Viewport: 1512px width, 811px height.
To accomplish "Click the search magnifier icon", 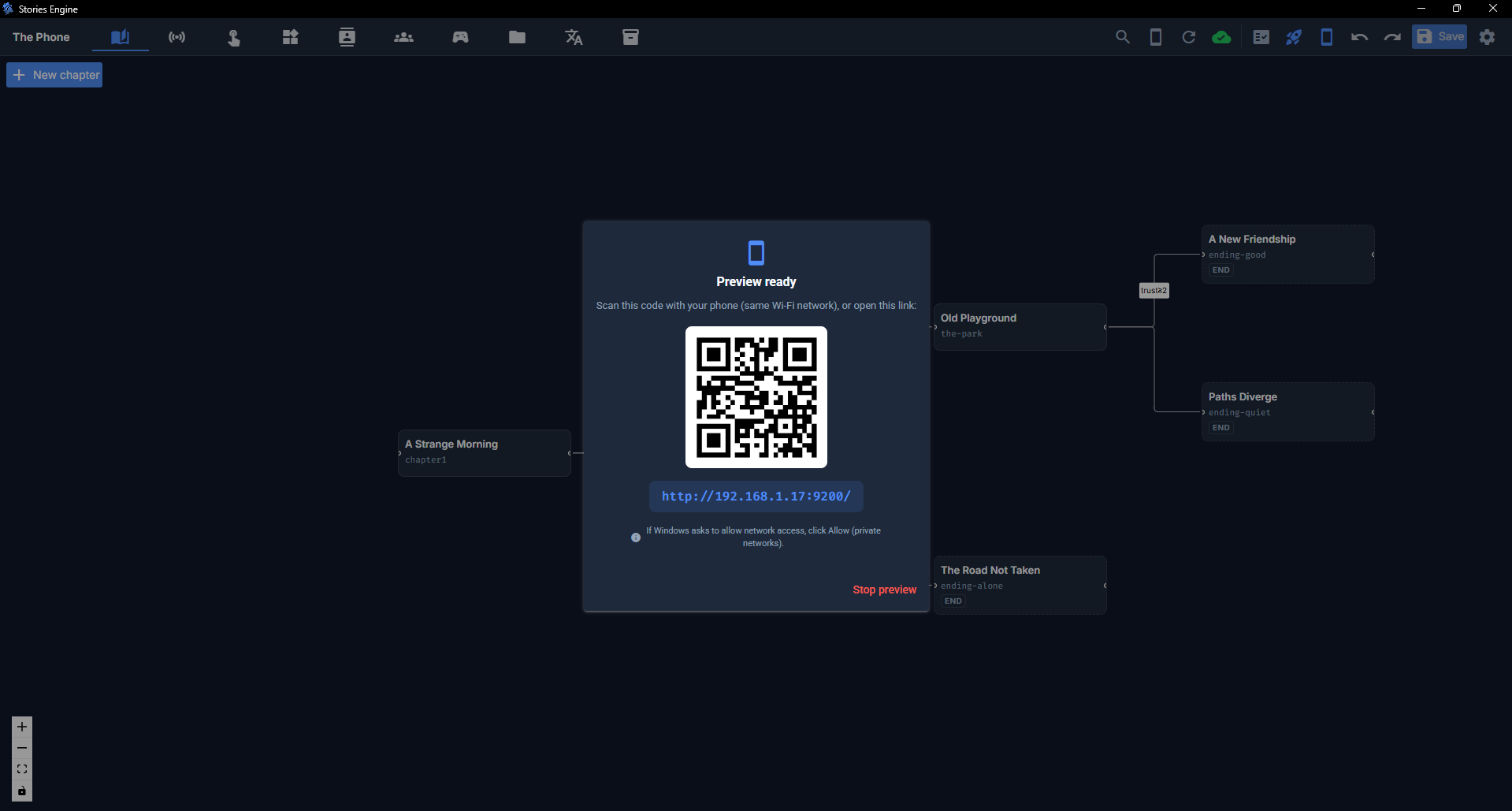I will (1123, 37).
